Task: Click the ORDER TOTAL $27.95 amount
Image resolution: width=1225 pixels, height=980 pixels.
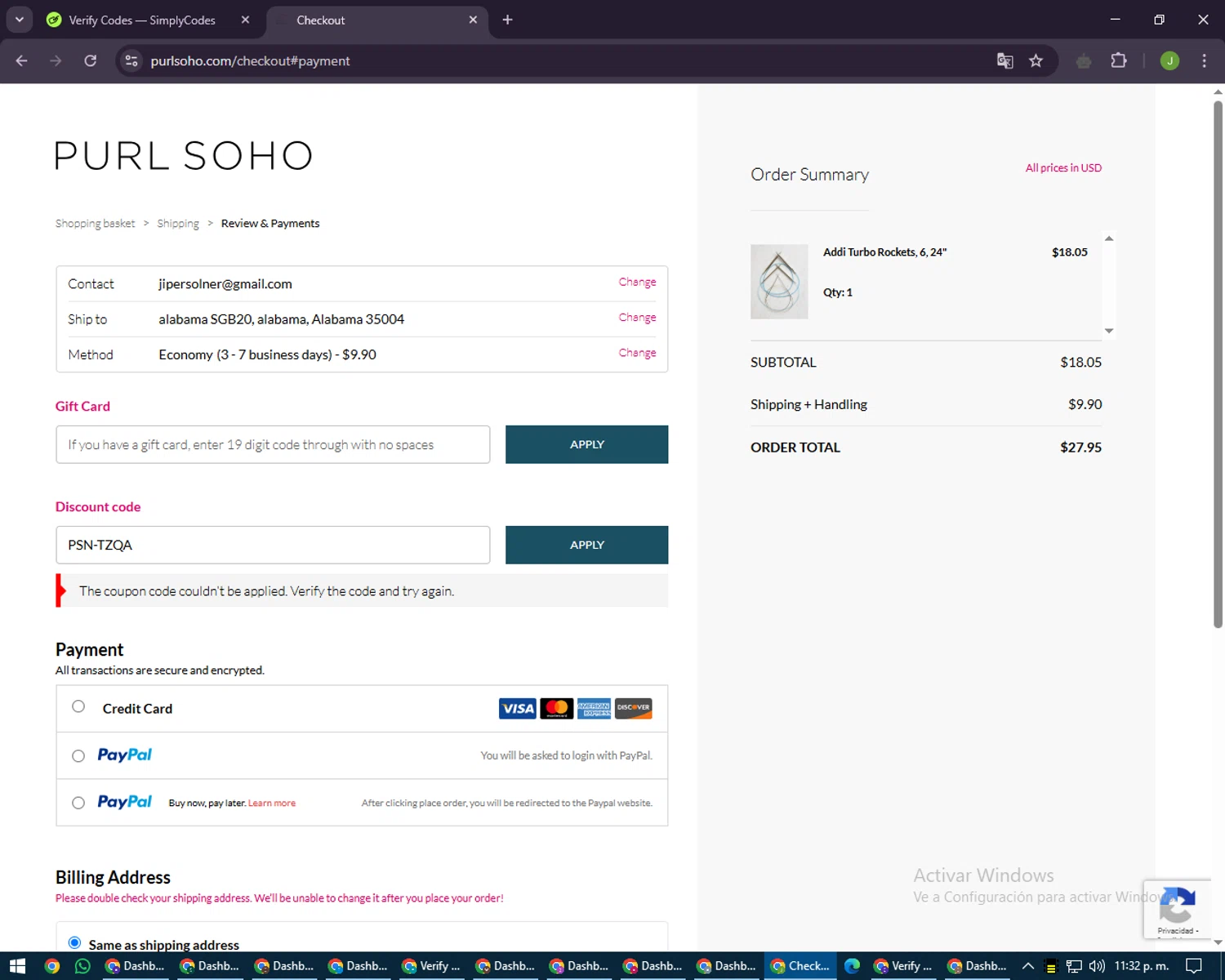Action: point(1080,447)
